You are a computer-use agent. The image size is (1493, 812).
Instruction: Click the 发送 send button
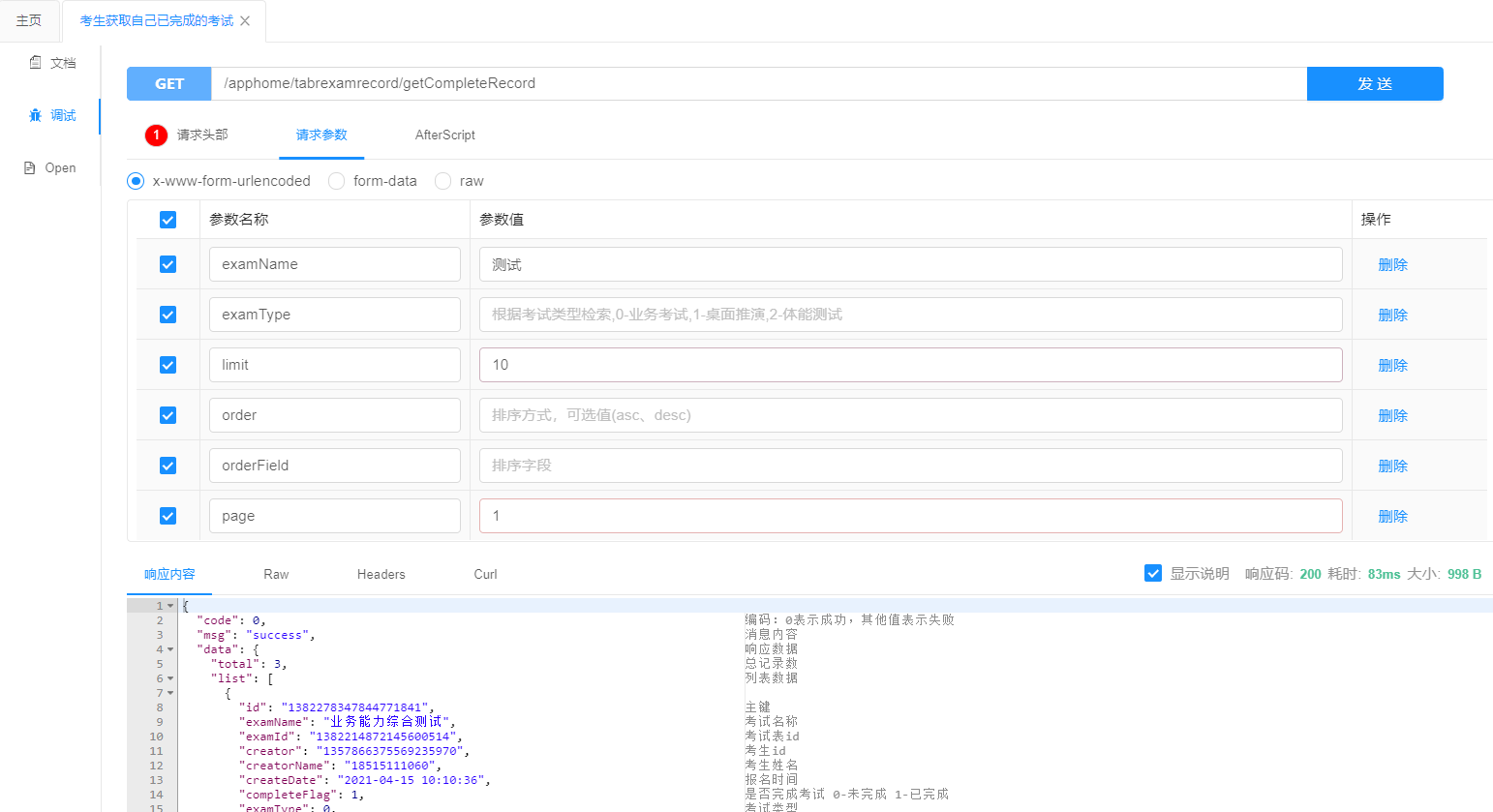click(1375, 83)
